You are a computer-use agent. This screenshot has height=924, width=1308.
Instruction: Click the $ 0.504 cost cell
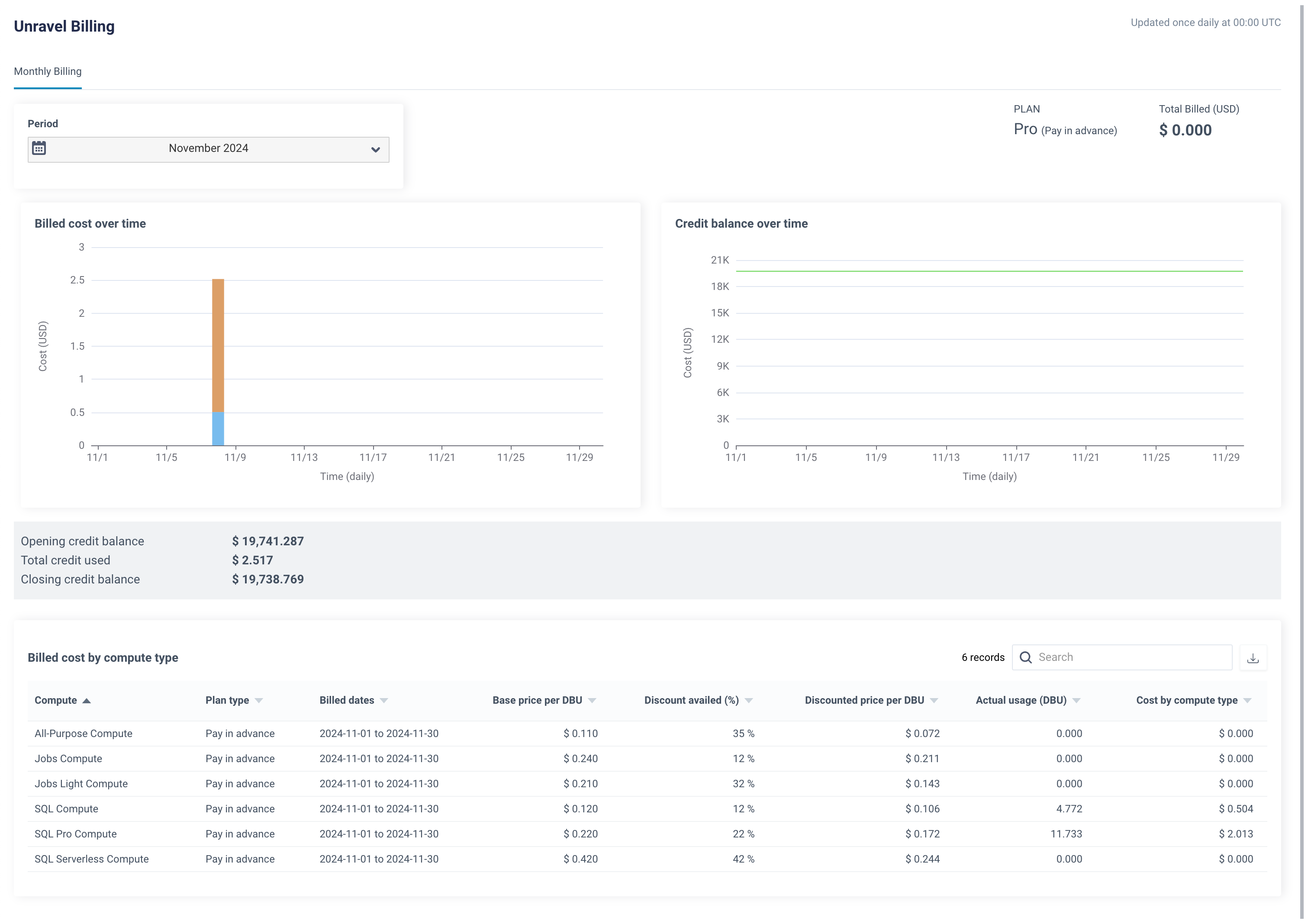[1236, 809]
